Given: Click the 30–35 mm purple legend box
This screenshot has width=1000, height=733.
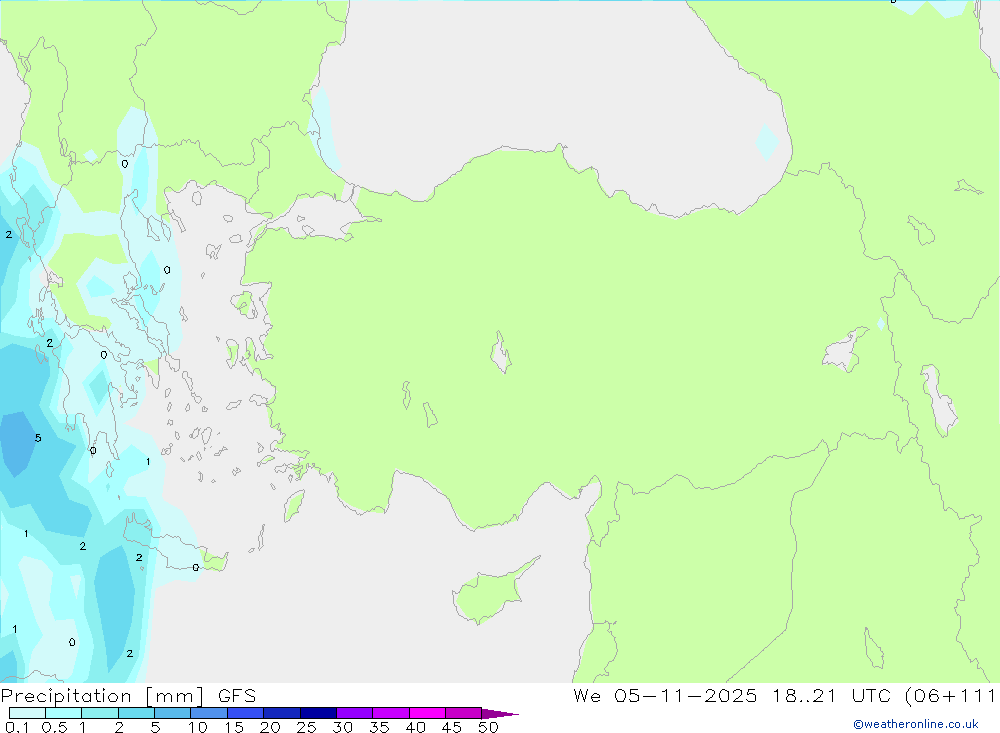Looking at the screenshot, I should 355,713.
